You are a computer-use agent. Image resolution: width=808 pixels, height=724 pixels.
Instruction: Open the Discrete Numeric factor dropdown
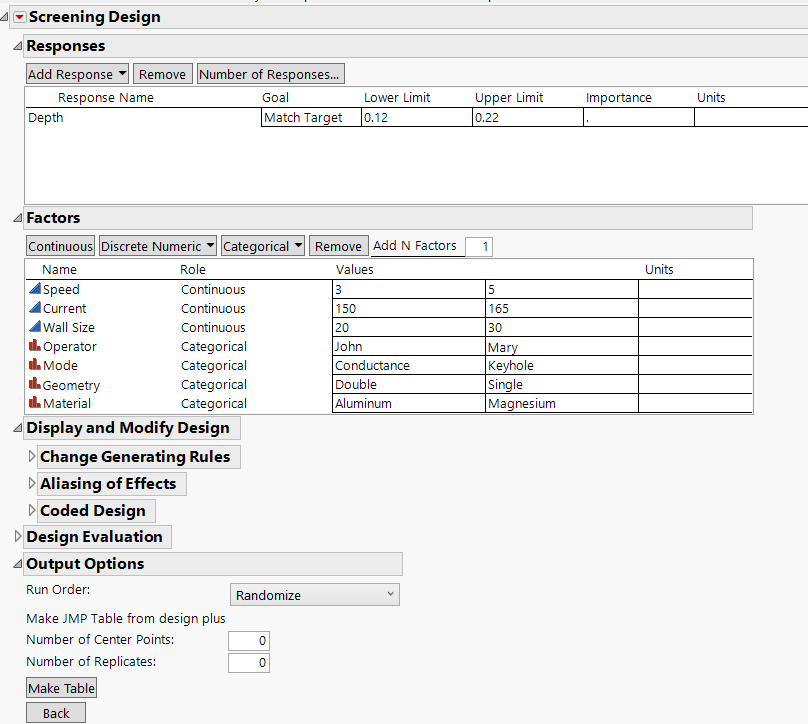[x=157, y=246]
